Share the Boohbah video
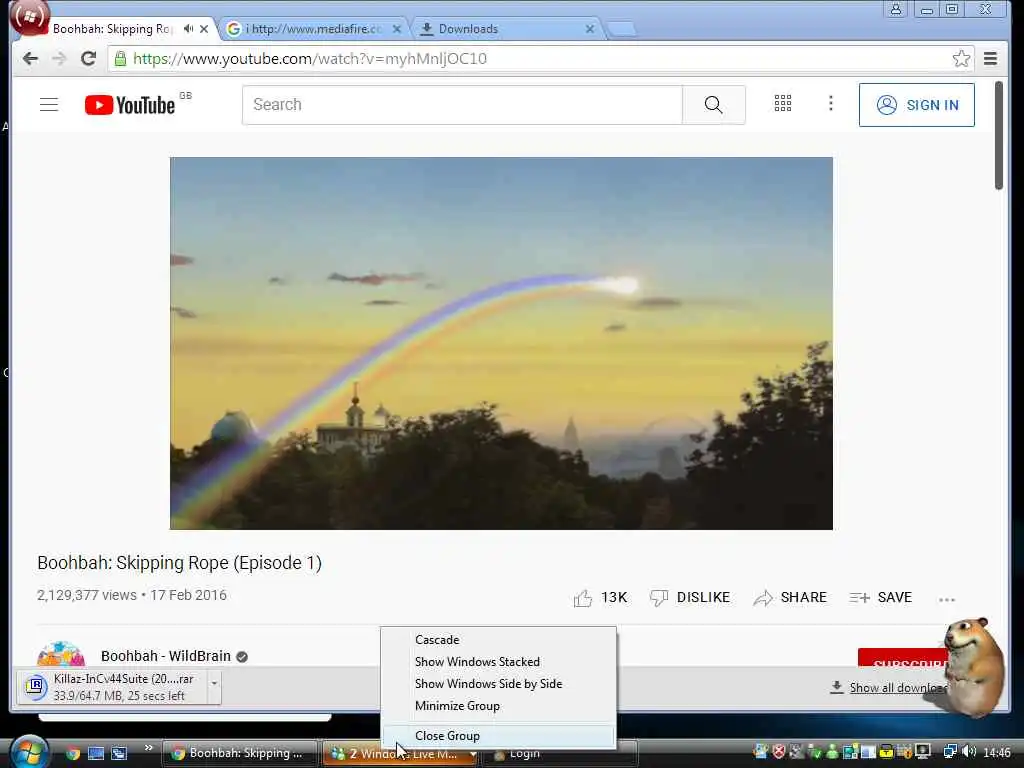Viewport: 1024px width, 768px height. pos(790,598)
